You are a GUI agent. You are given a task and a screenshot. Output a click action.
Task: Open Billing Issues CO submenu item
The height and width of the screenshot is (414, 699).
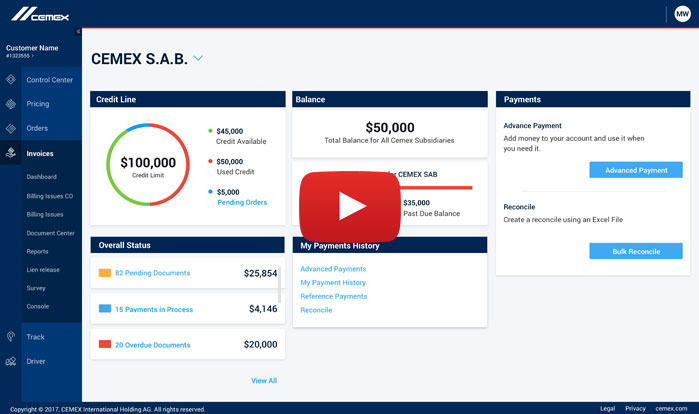[x=49, y=196]
